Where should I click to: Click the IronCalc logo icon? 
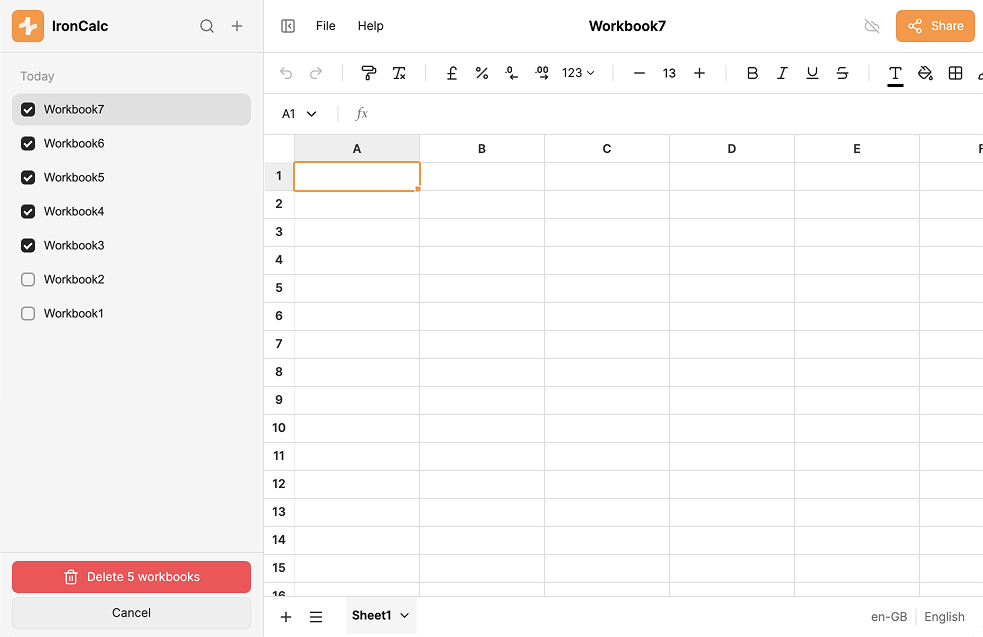coord(28,26)
